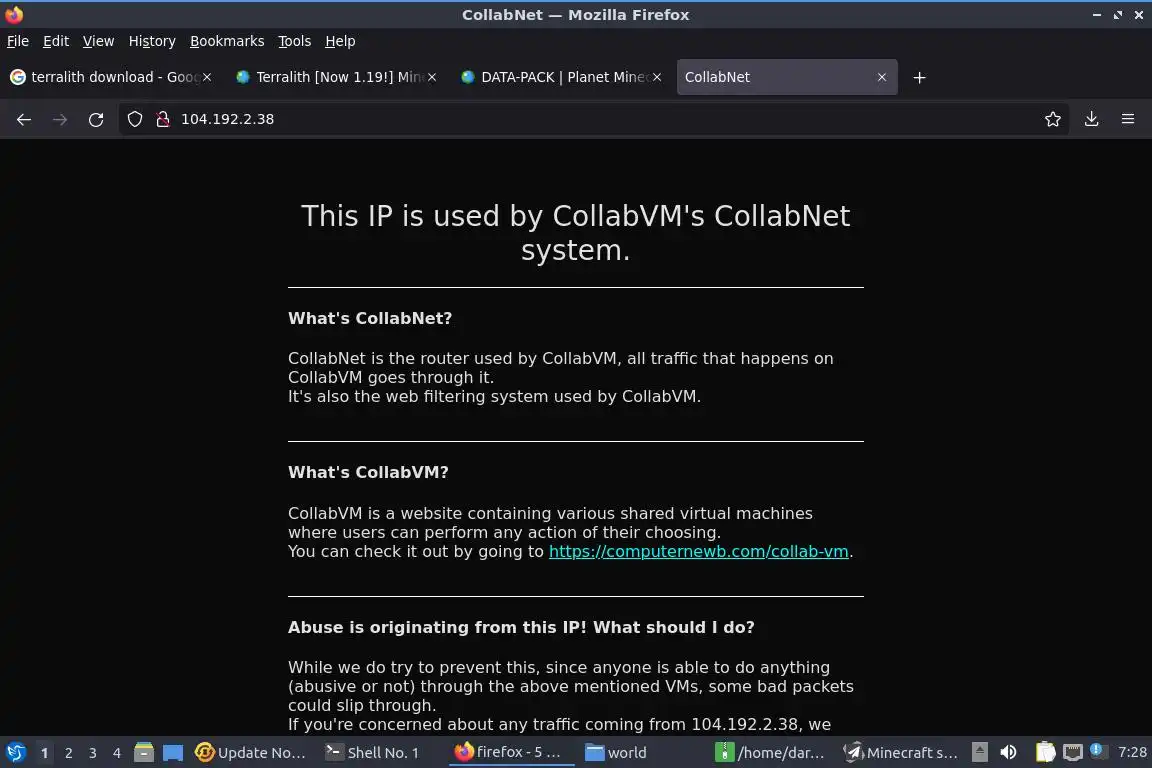Open the Update Notifier taskbar window

pos(251,753)
